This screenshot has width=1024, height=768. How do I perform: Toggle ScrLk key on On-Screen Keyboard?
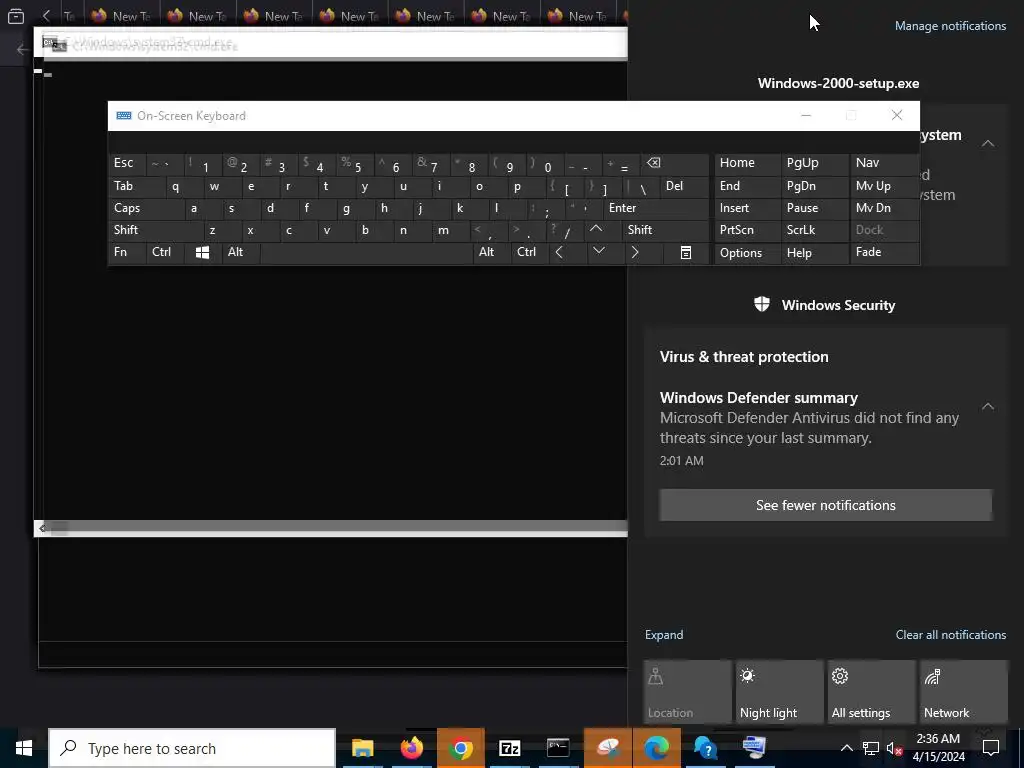pyautogui.click(x=814, y=230)
